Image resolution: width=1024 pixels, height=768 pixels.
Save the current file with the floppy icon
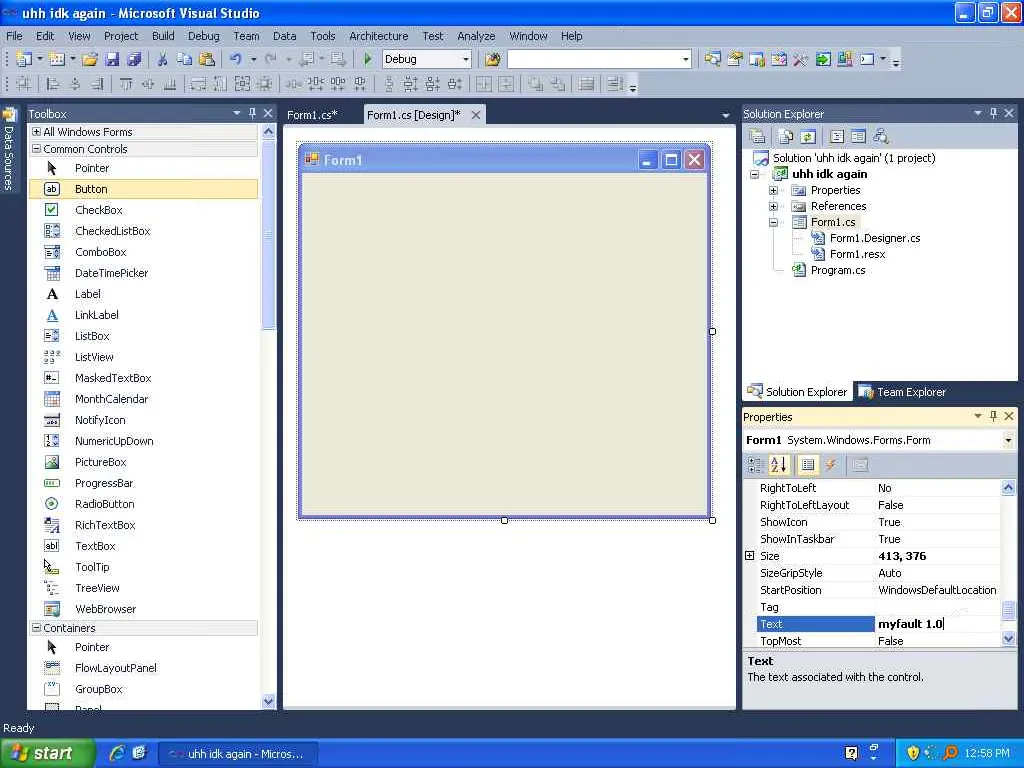pos(112,59)
